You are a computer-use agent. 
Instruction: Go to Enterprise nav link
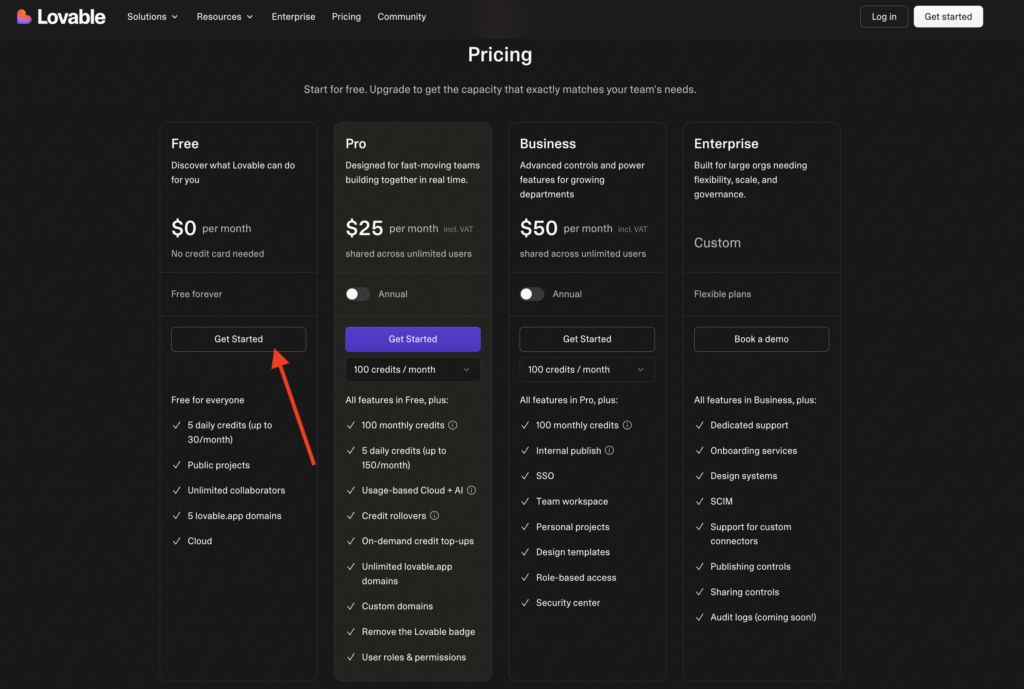[293, 17]
